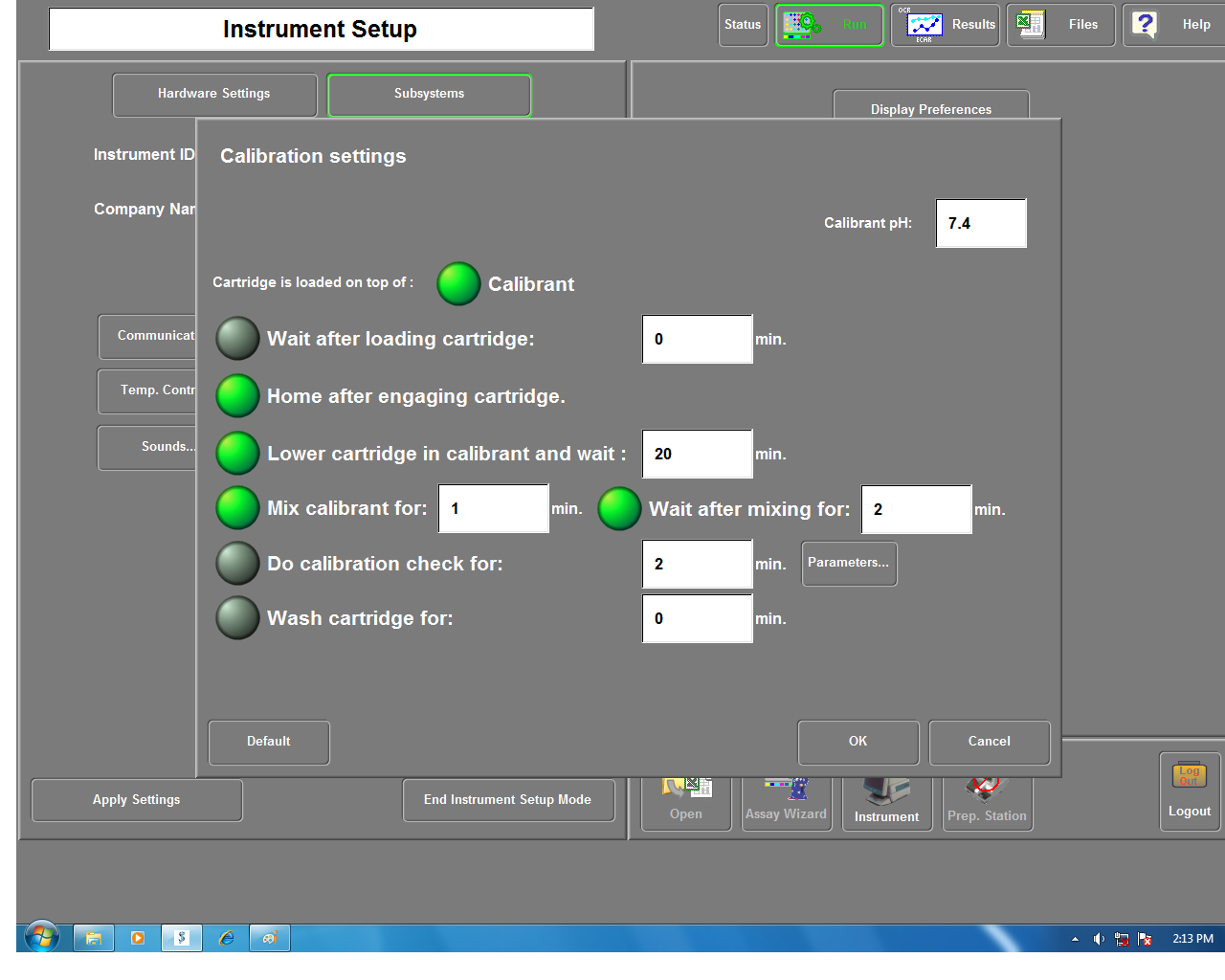This screenshot has width=1225, height=980.
Task: Click the Help question mark icon
Action: point(1145,24)
